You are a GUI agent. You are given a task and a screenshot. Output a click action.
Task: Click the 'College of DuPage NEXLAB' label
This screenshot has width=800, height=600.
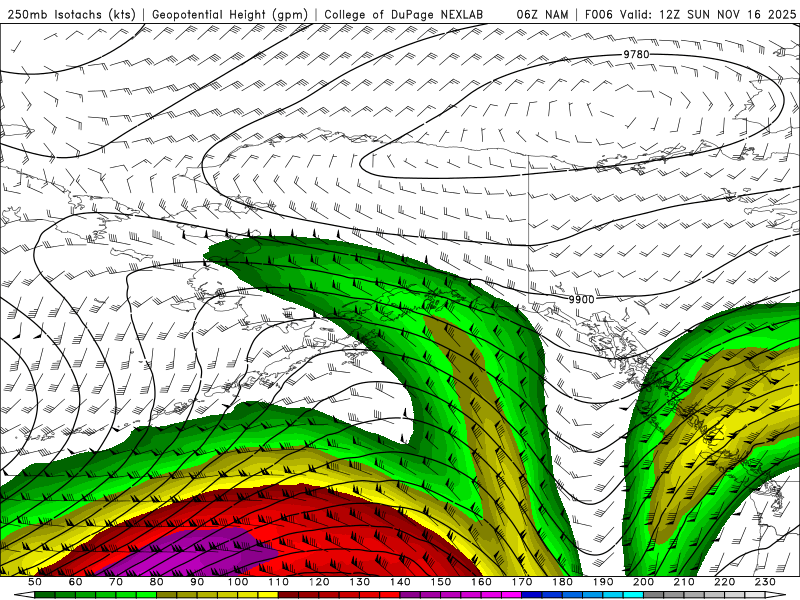click(403, 14)
